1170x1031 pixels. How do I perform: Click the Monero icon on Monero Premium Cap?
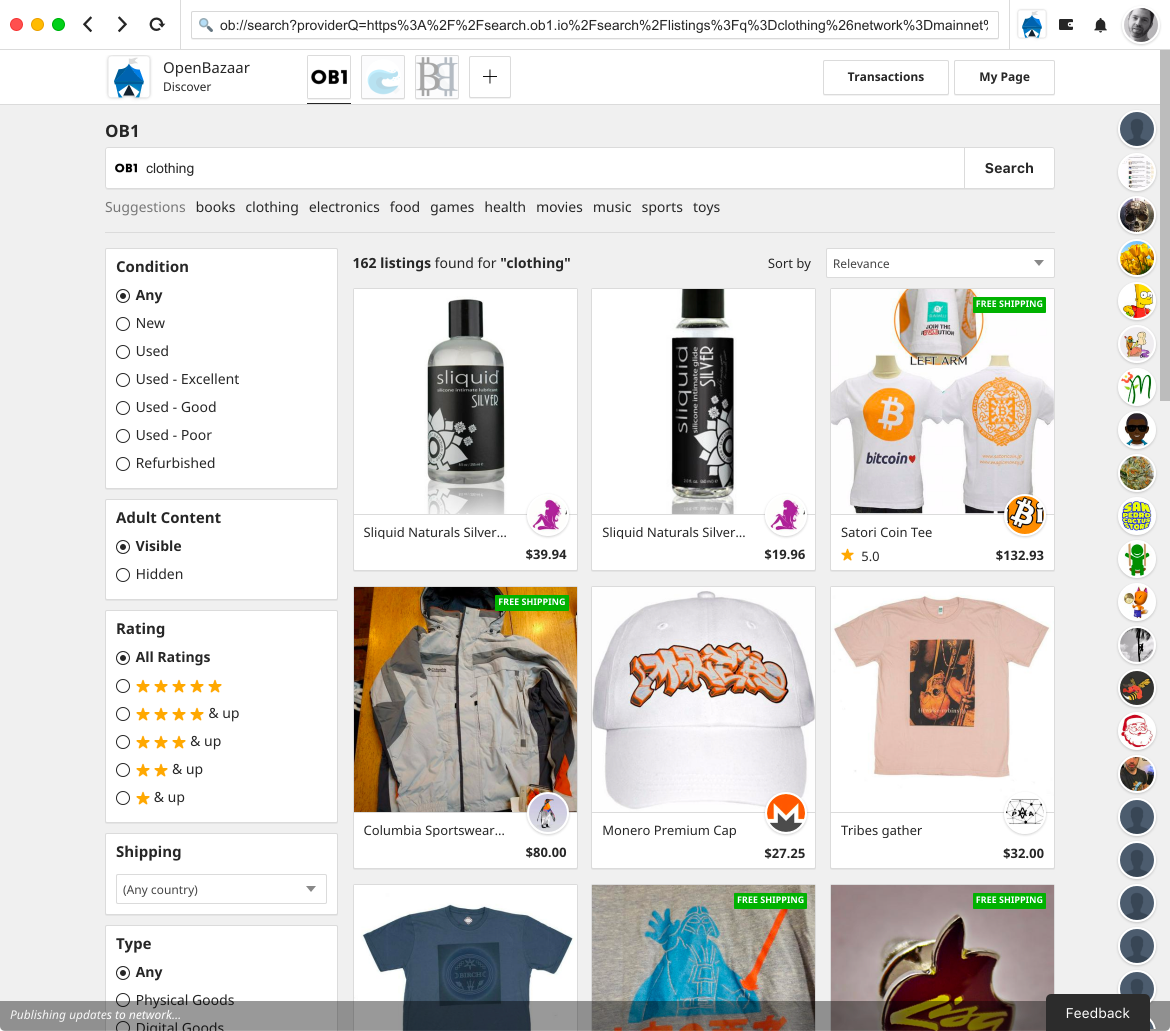(x=786, y=813)
